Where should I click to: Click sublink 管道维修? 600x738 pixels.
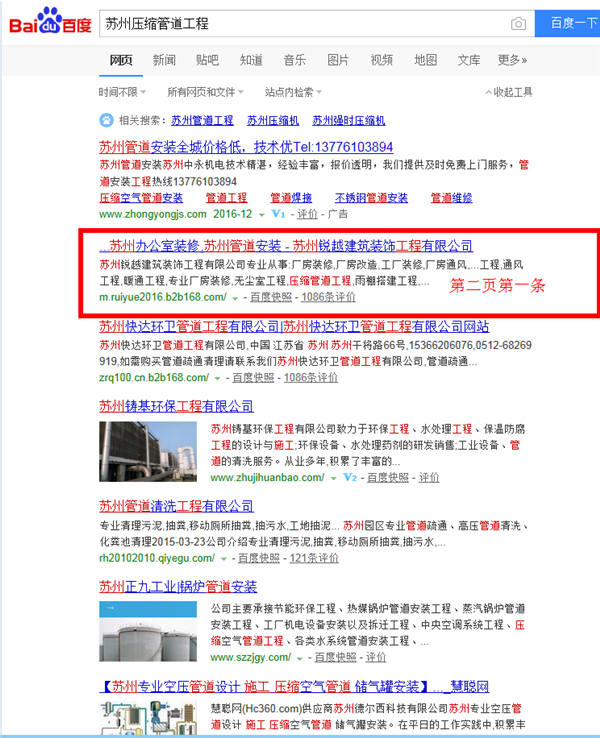click(451, 198)
